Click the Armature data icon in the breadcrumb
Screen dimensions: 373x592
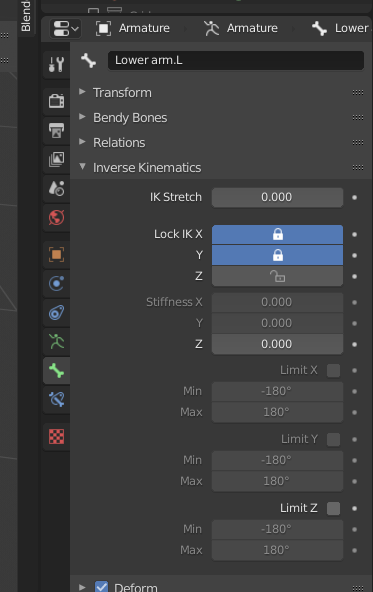coord(211,28)
